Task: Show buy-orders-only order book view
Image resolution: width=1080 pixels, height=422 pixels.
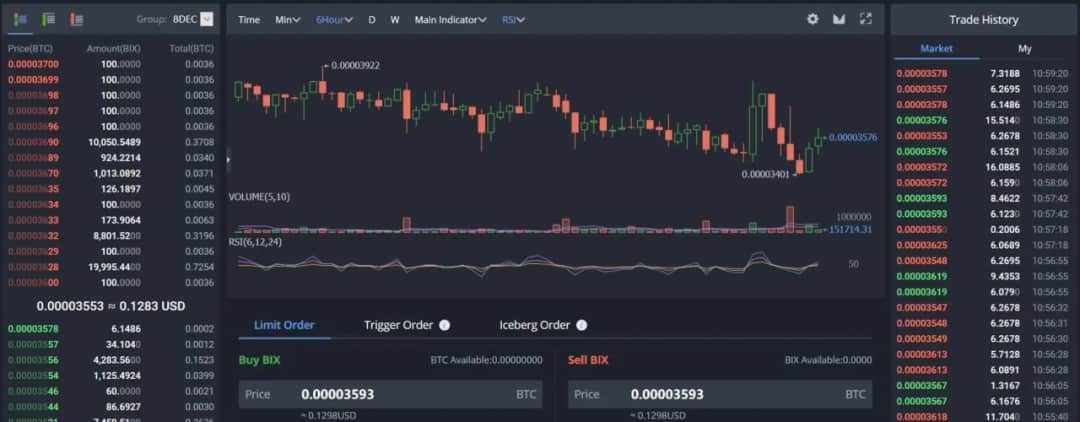Action: tap(48, 19)
